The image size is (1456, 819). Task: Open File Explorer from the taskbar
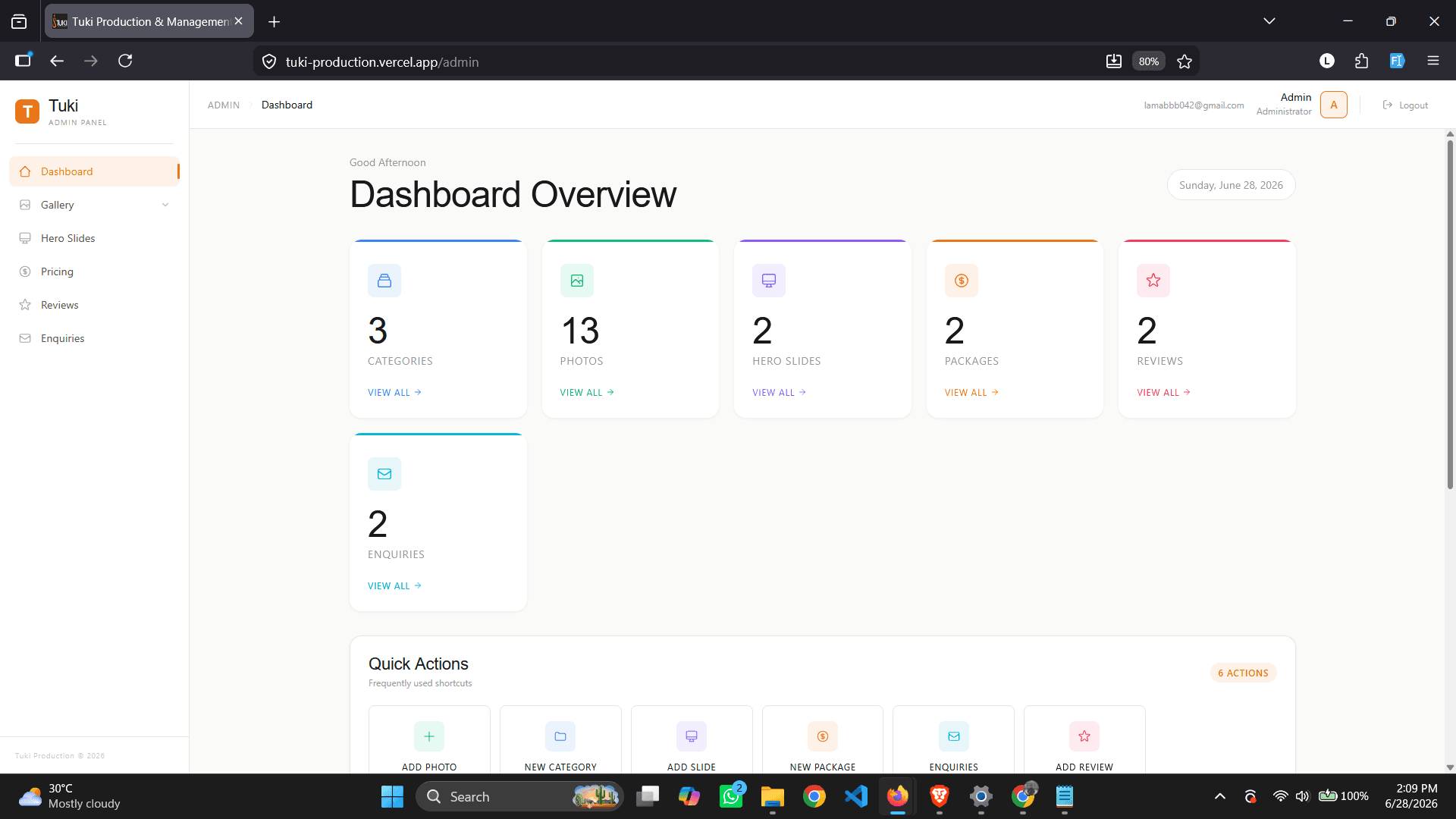click(773, 796)
